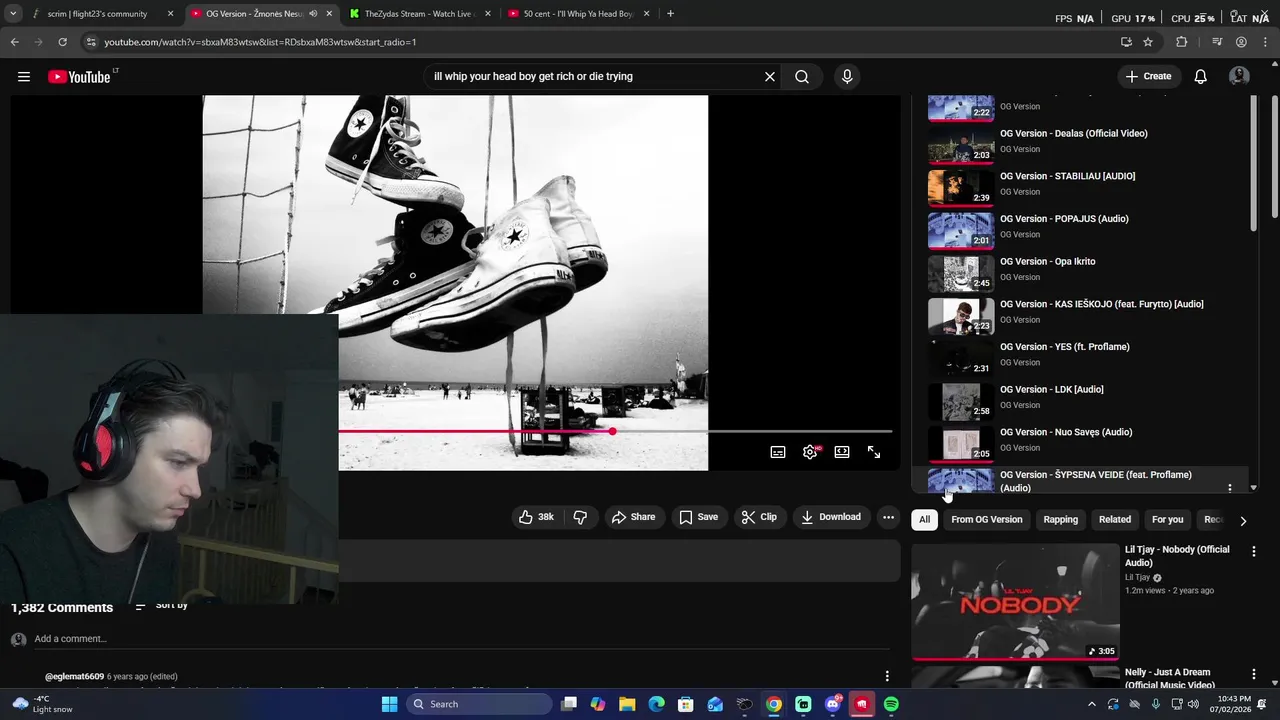
Task: Open Chrome extensions puzzle icon
Action: tap(1182, 42)
